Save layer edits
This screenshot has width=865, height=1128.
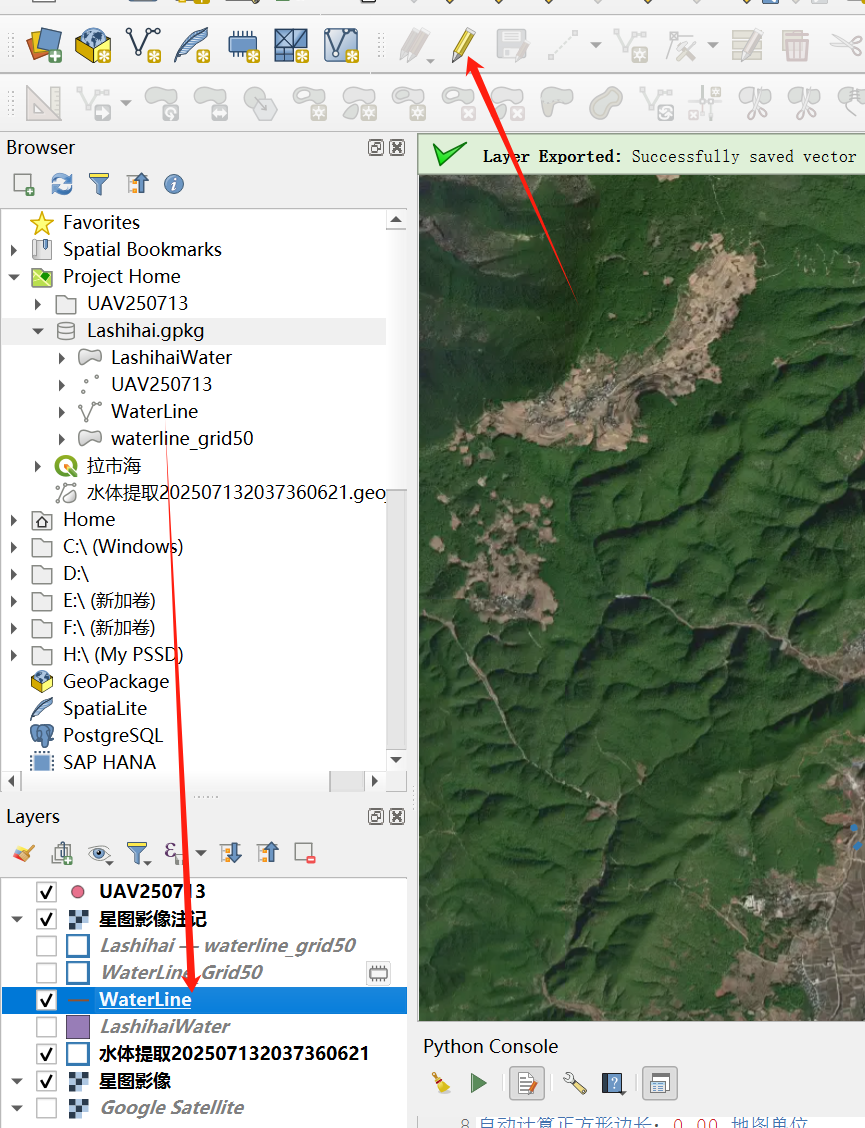[512, 45]
